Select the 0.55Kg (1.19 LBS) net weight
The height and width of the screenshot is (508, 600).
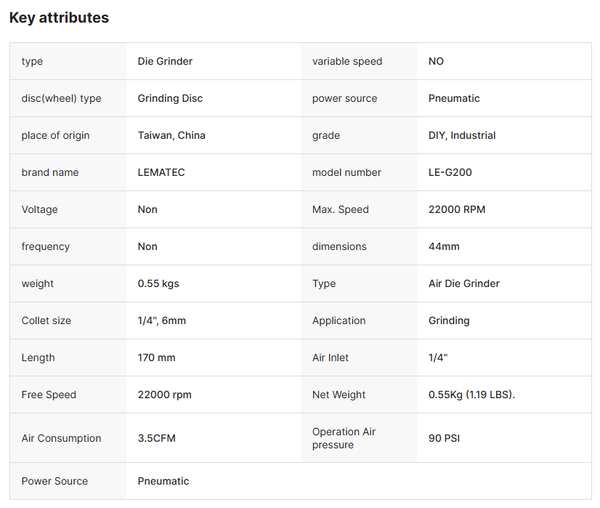tap(472, 395)
